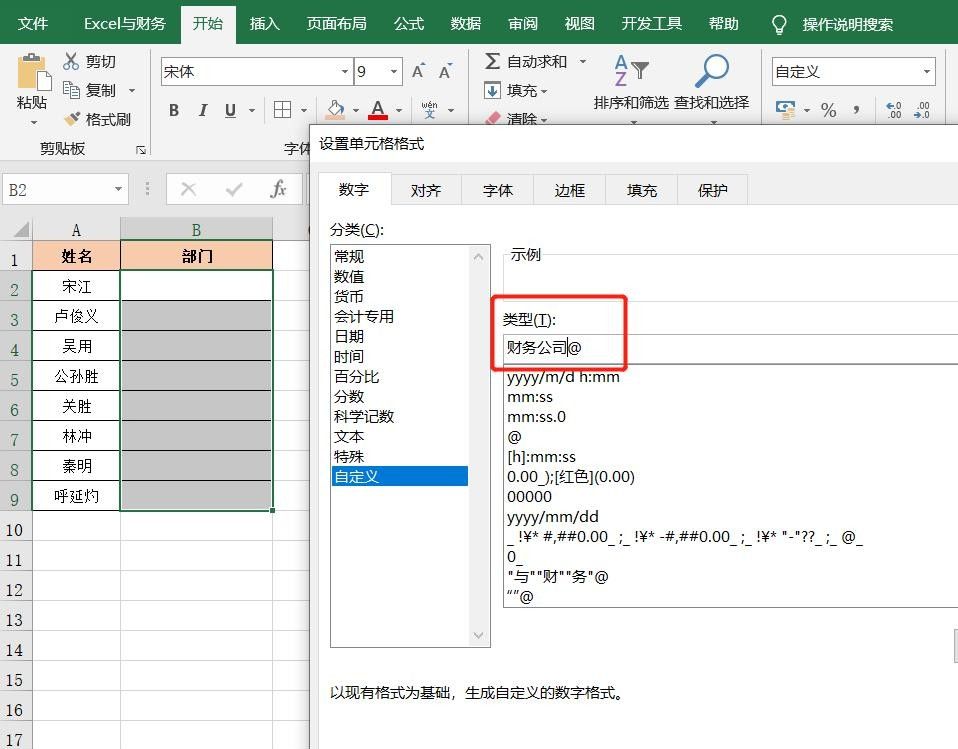This screenshot has height=749, width=958.
Task: Select 文本 in the category list
Action: (349, 436)
